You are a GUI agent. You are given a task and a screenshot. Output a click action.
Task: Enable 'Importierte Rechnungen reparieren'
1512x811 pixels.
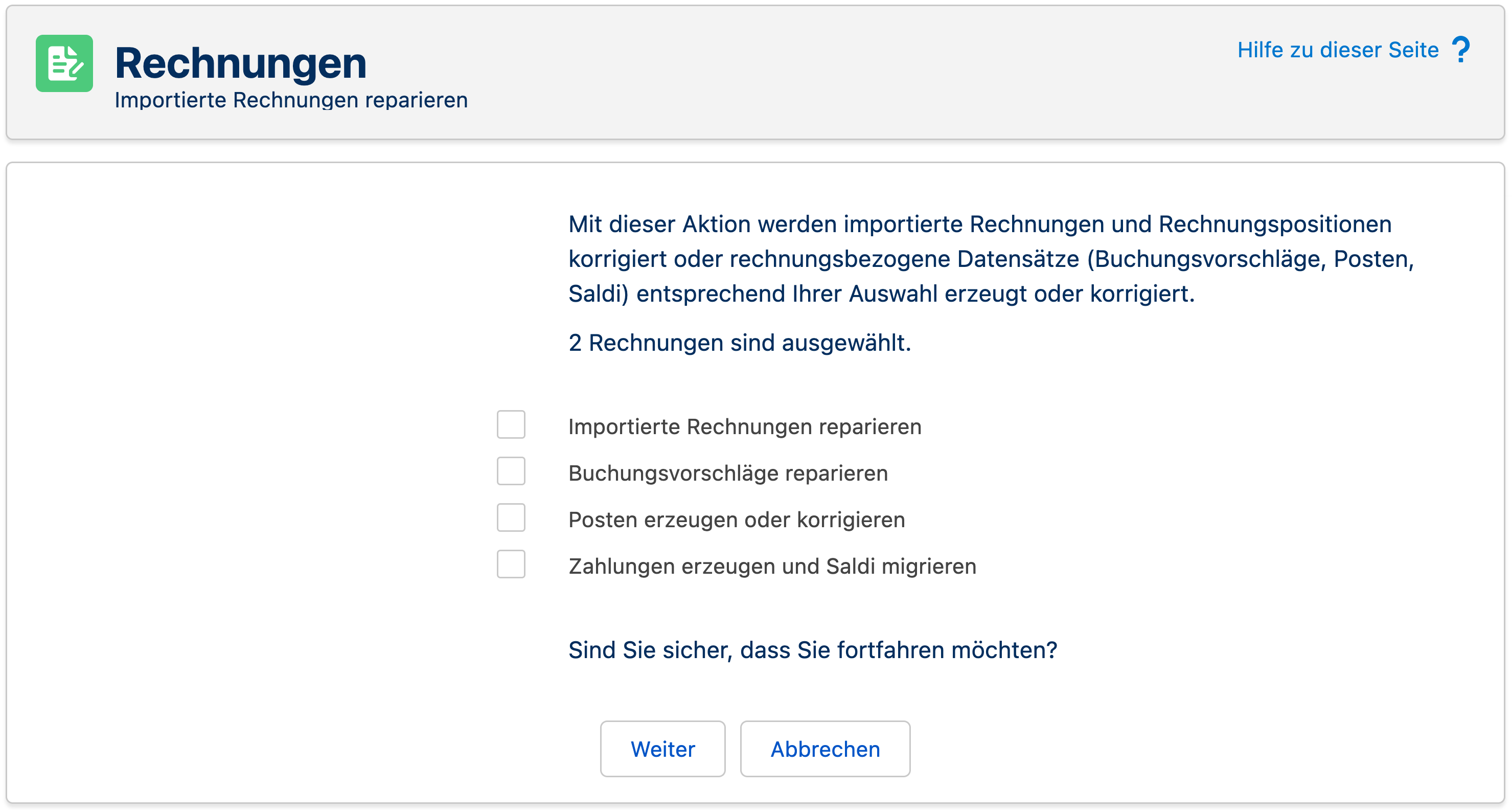click(x=511, y=424)
